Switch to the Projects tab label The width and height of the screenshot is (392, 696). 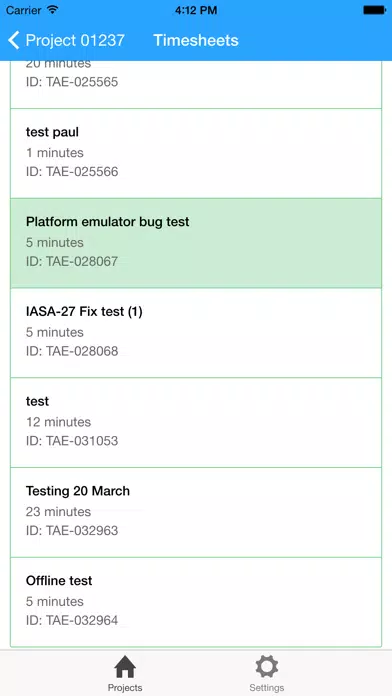click(125, 688)
